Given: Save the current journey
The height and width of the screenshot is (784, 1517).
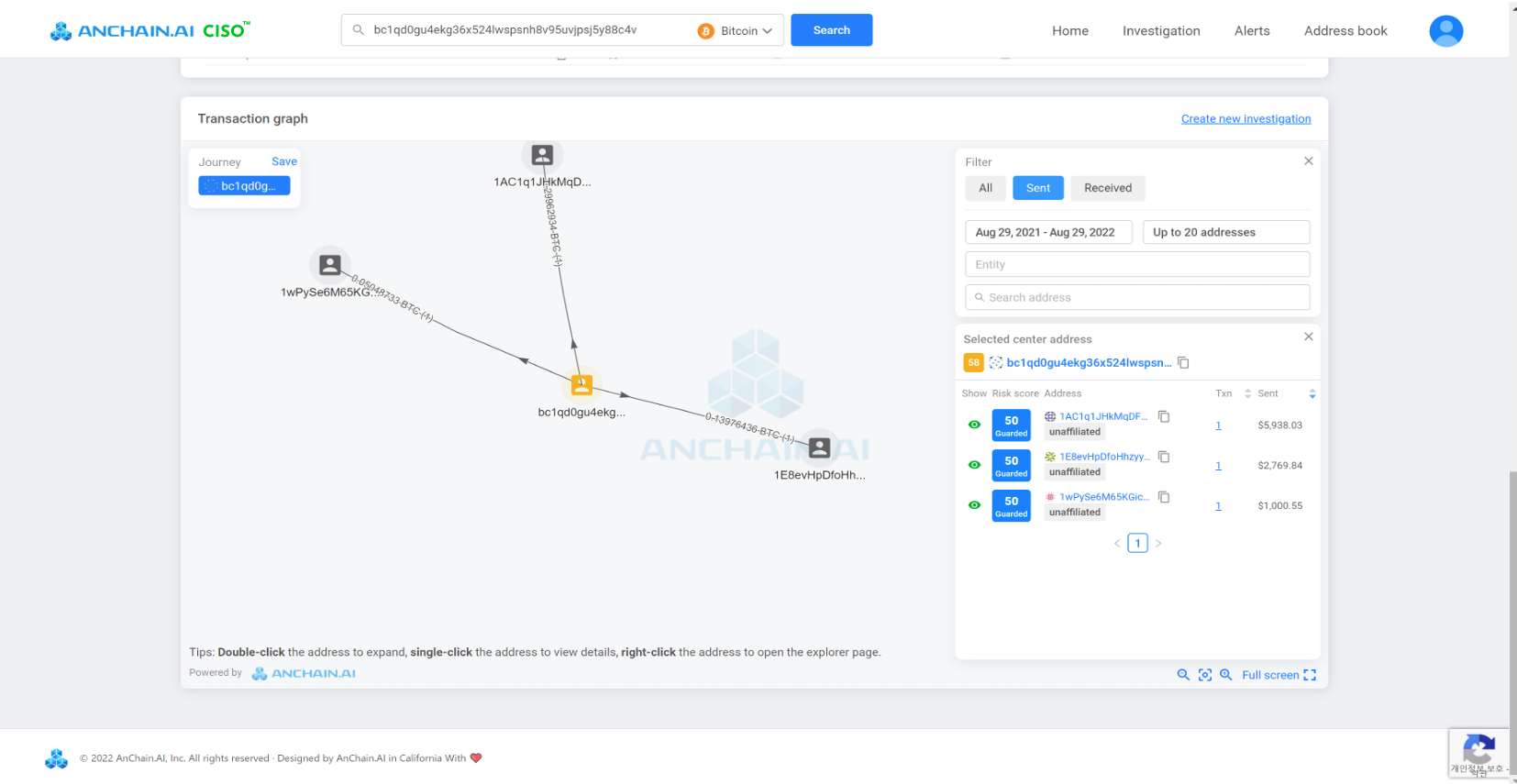Looking at the screenshot, I should pos(284,161).
